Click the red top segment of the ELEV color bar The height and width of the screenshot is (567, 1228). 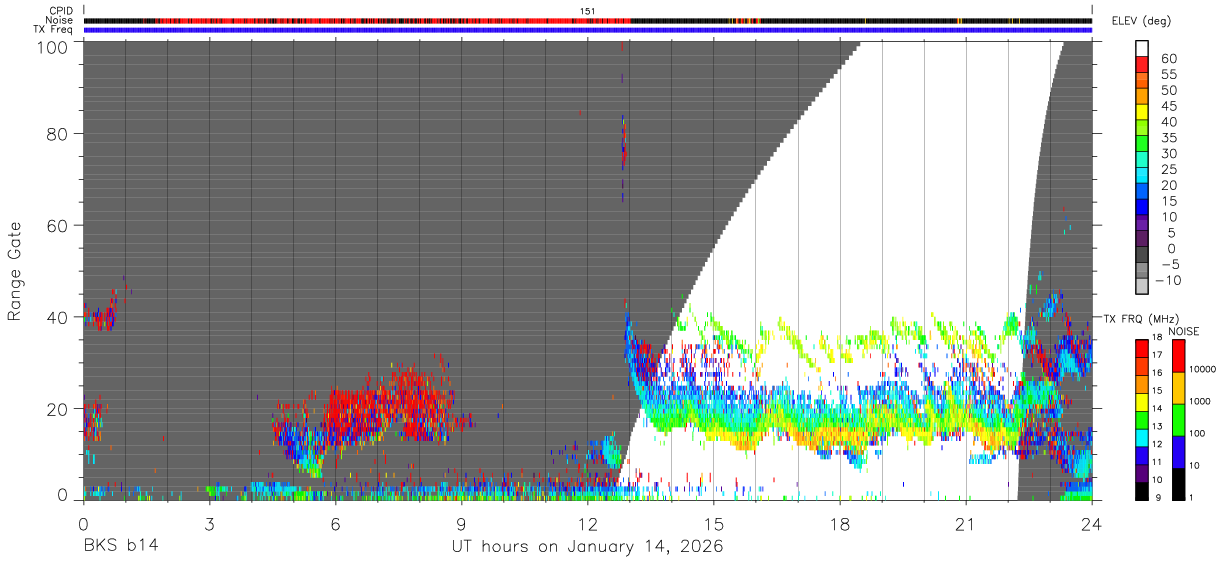tap(1143, 65)
